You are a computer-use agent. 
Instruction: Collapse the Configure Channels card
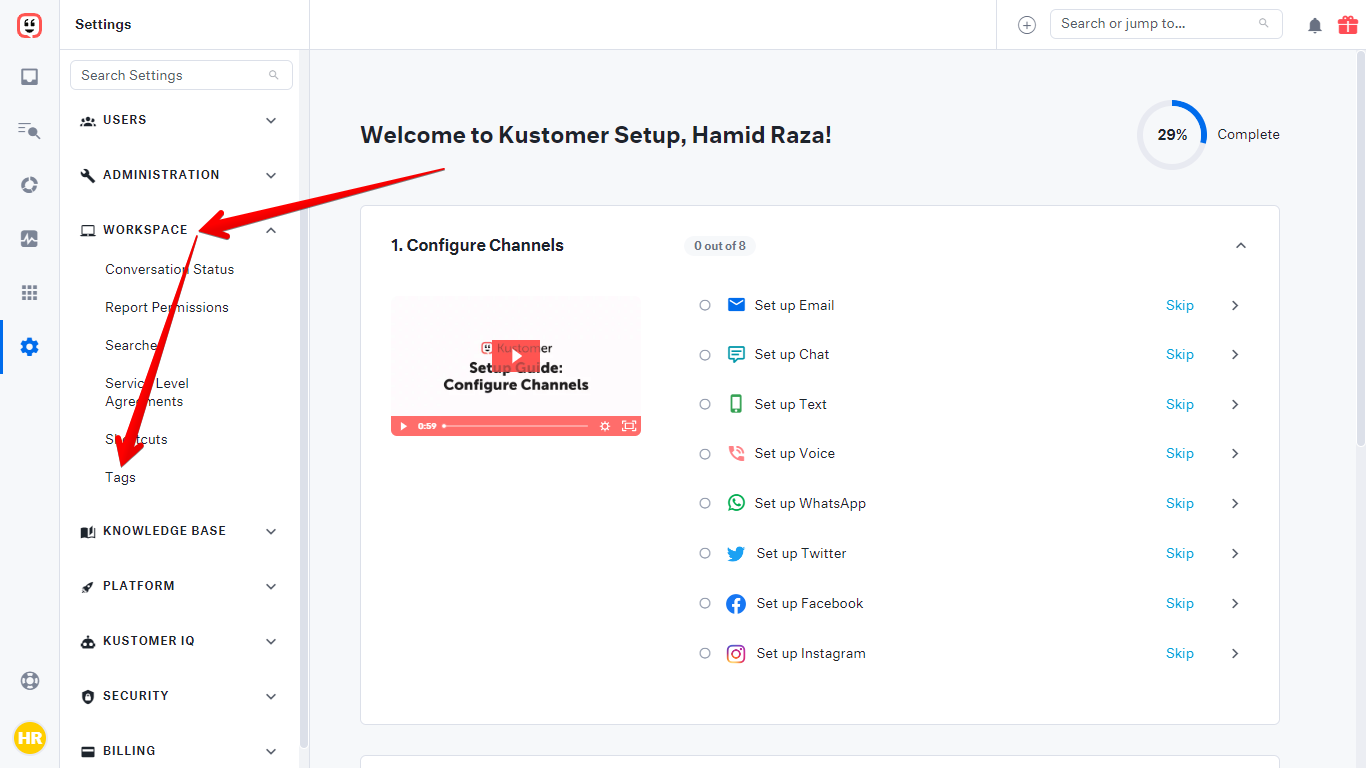click(1241, 245)
